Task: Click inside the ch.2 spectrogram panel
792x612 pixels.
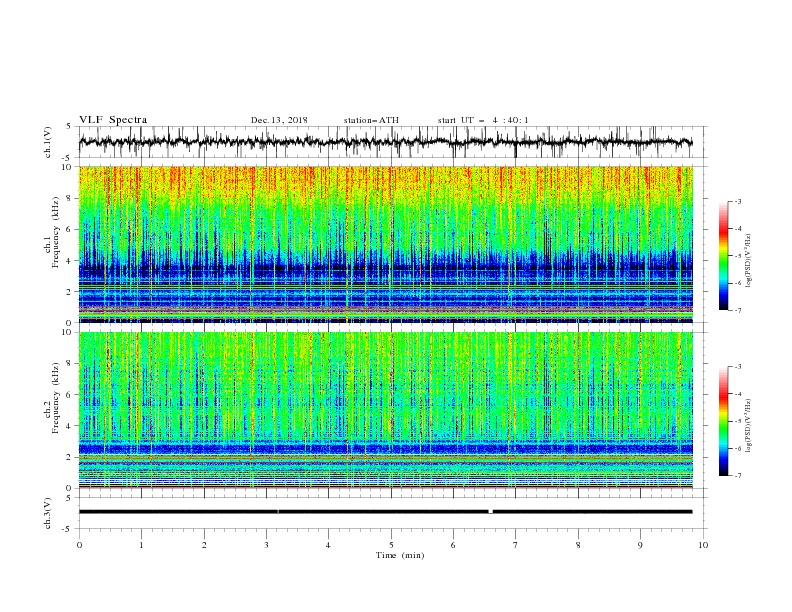Action: click(386, 410)
